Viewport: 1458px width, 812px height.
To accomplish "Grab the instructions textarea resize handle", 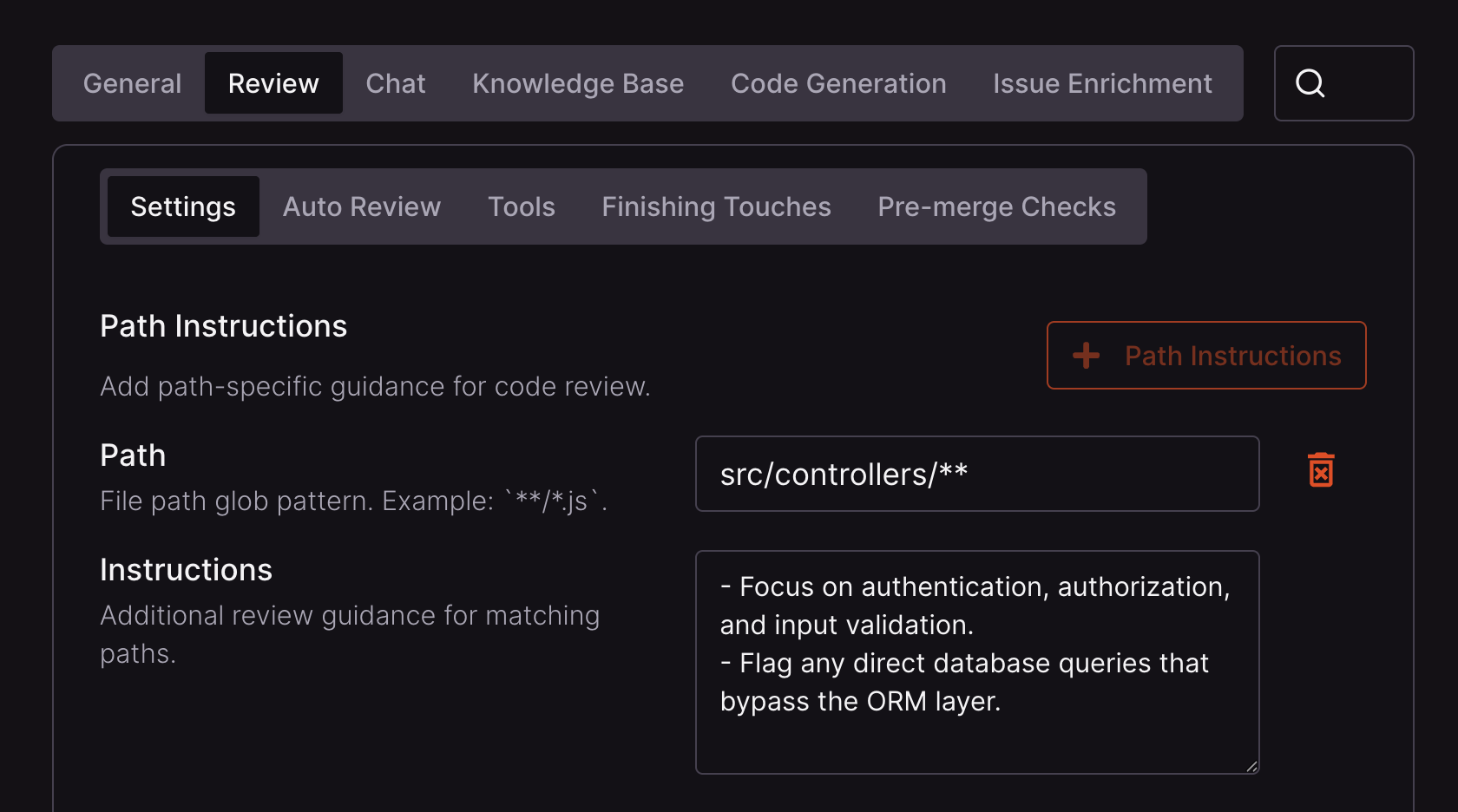I will click(1251, 766).
